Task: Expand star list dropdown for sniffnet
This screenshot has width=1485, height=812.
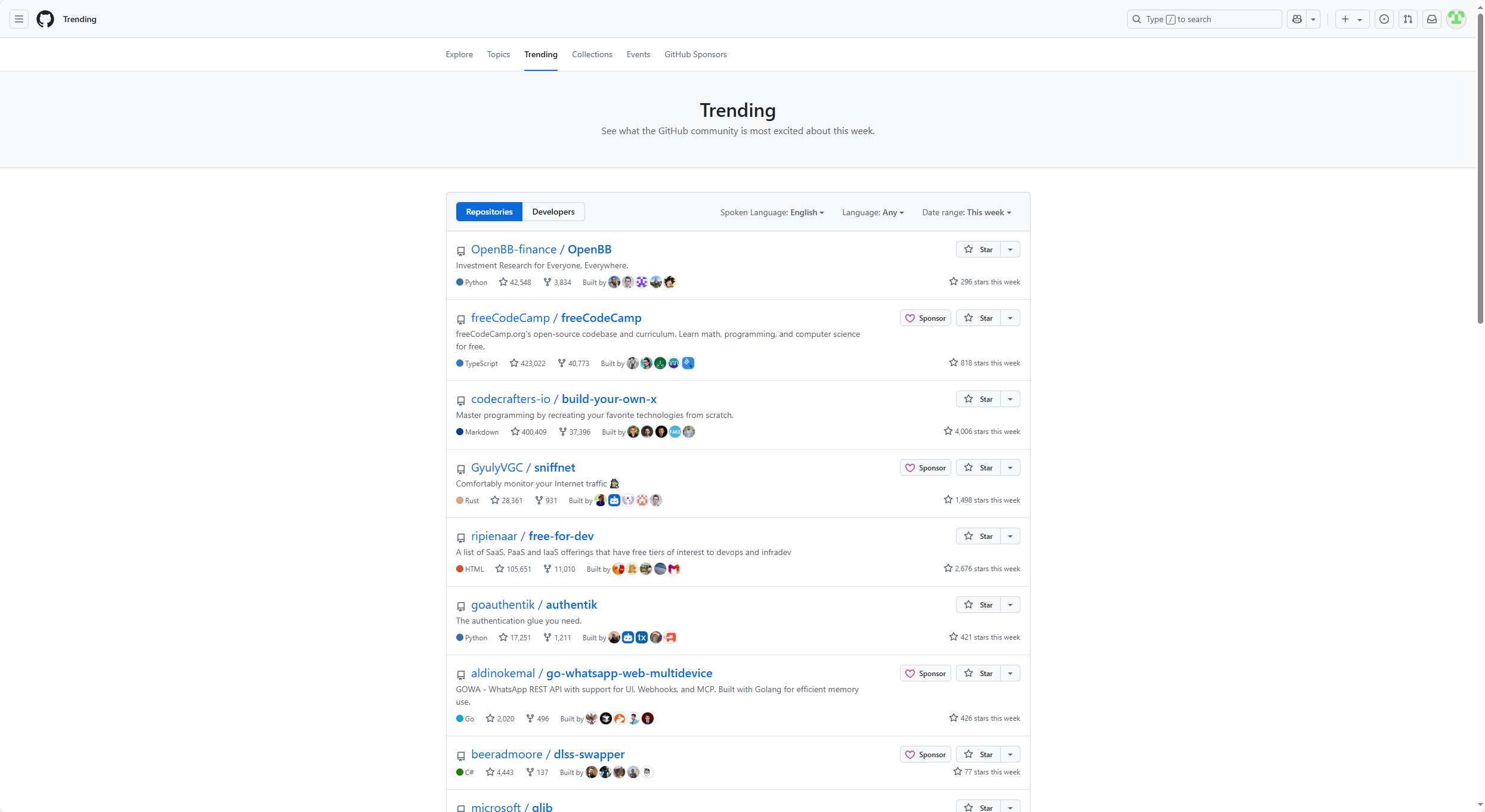Action: point(1010,467)
